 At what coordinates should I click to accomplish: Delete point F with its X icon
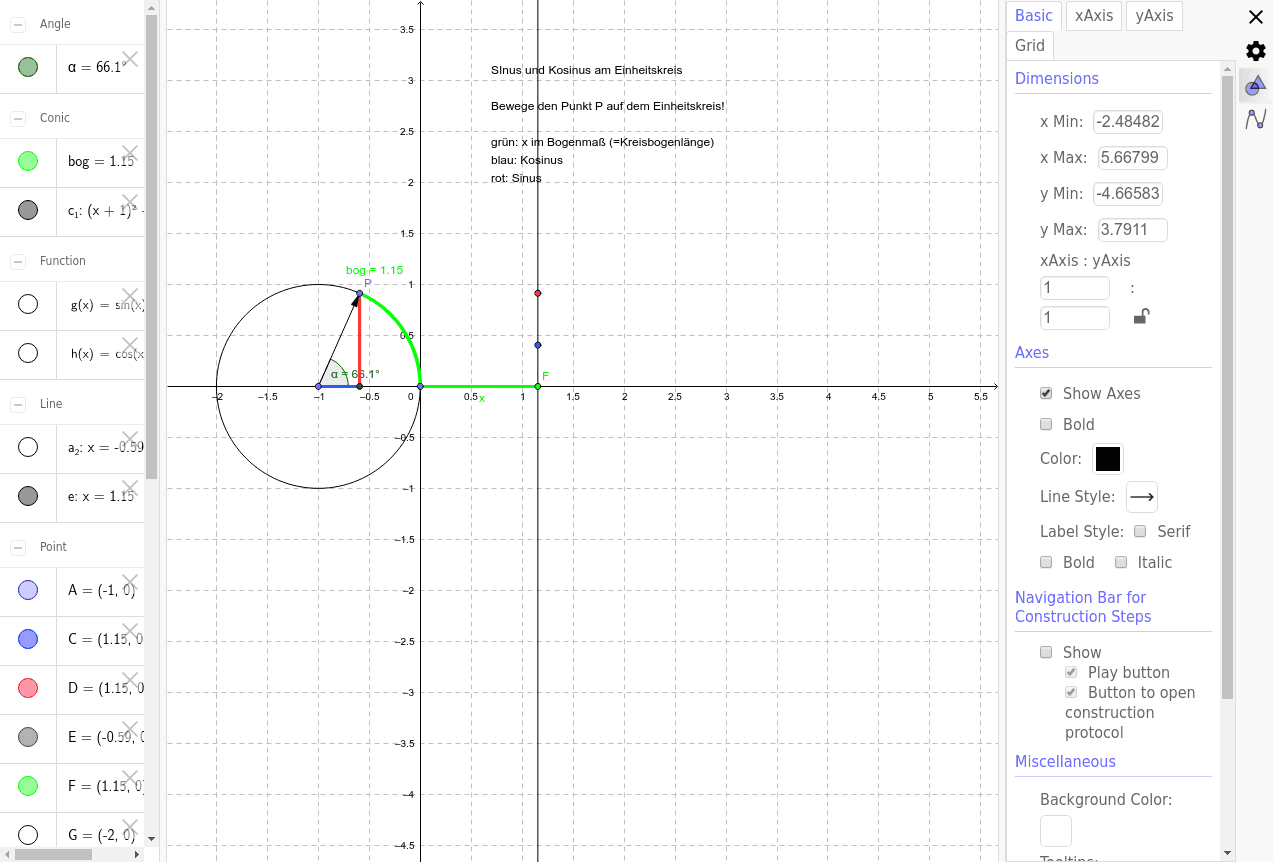coord(129,778)
